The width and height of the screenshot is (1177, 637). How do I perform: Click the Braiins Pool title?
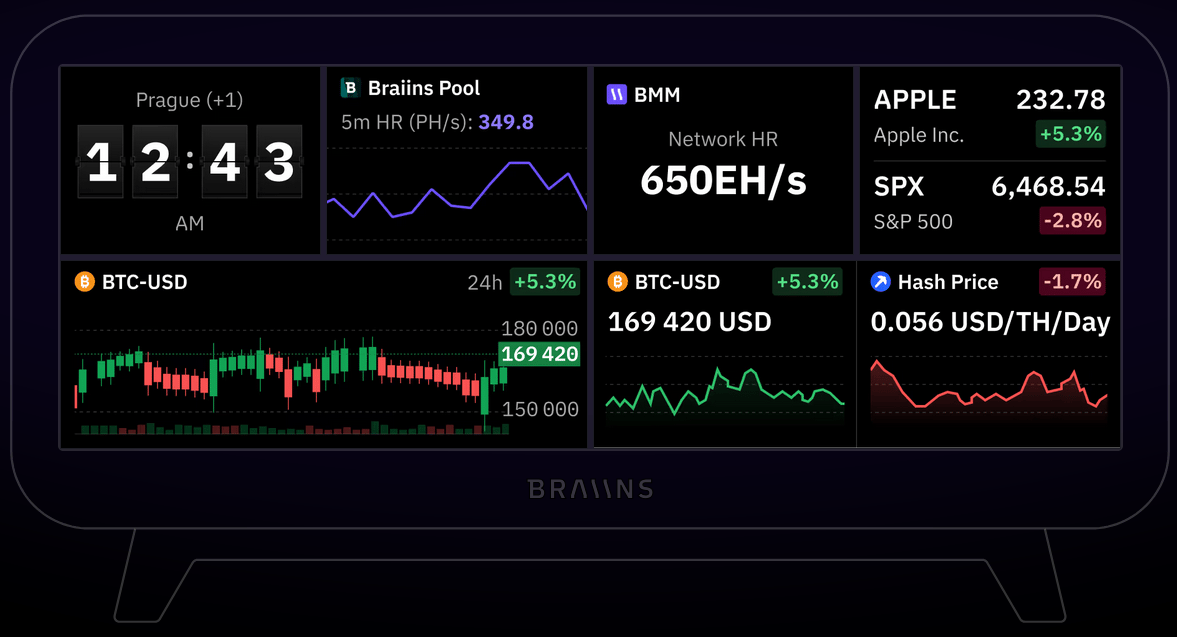(423, 89)
